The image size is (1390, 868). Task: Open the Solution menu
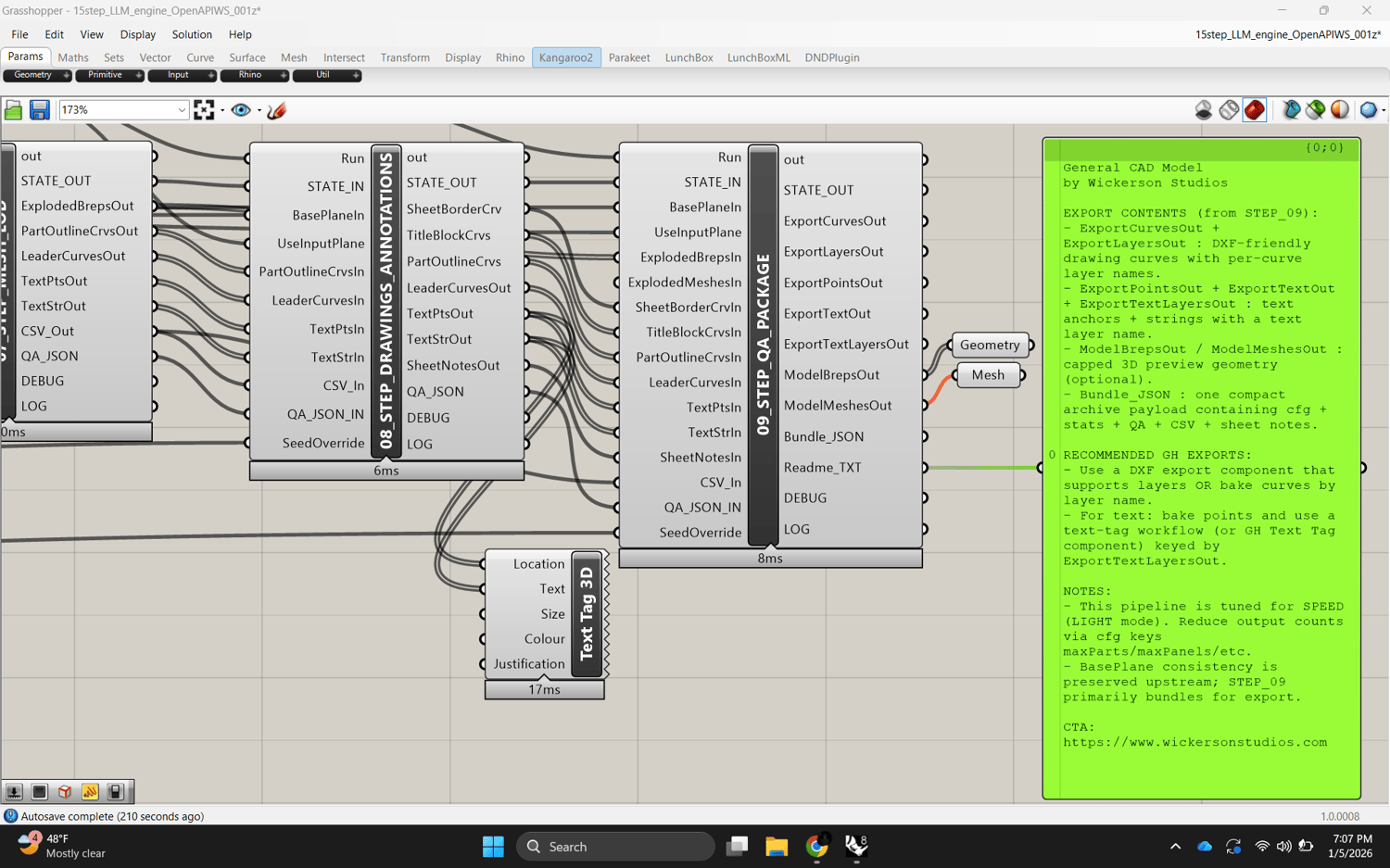point(192,34)
